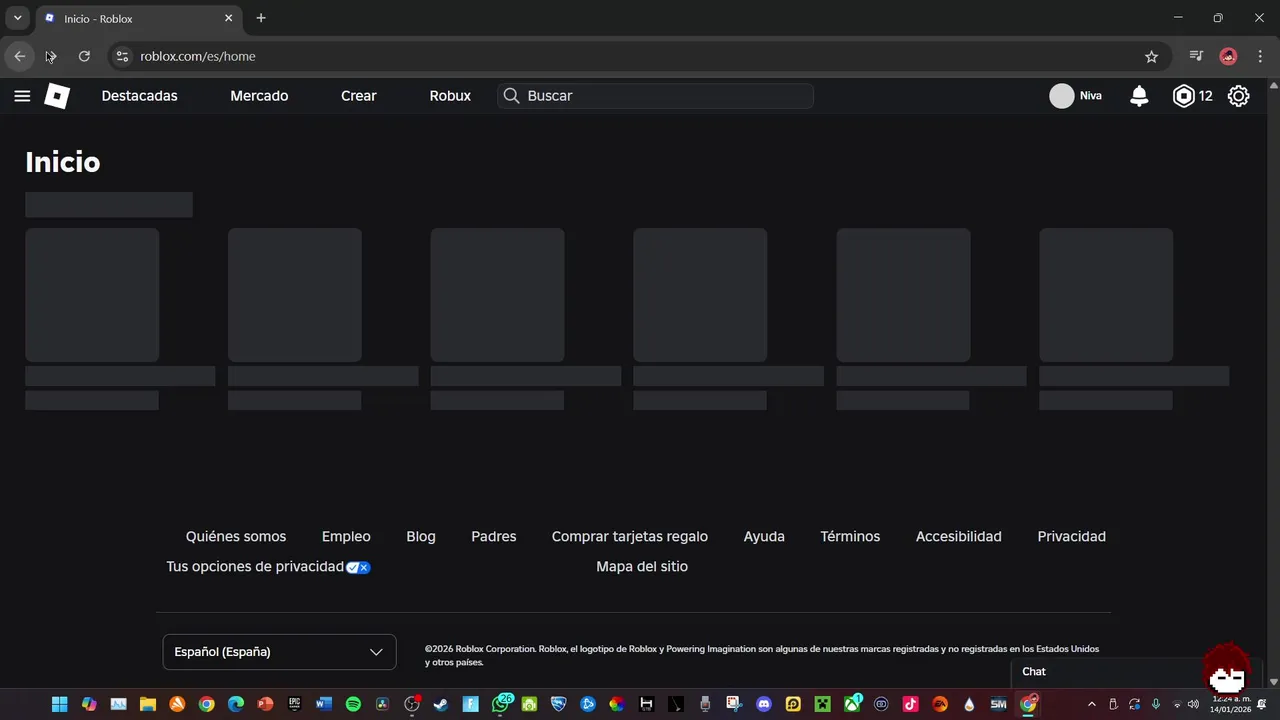Open the hamburger navigation menu

pos(22,96)
